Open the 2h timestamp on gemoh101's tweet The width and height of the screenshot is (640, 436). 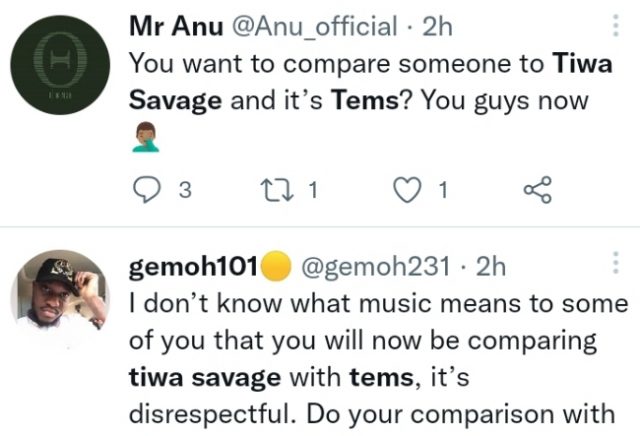[x=490, y=266]
